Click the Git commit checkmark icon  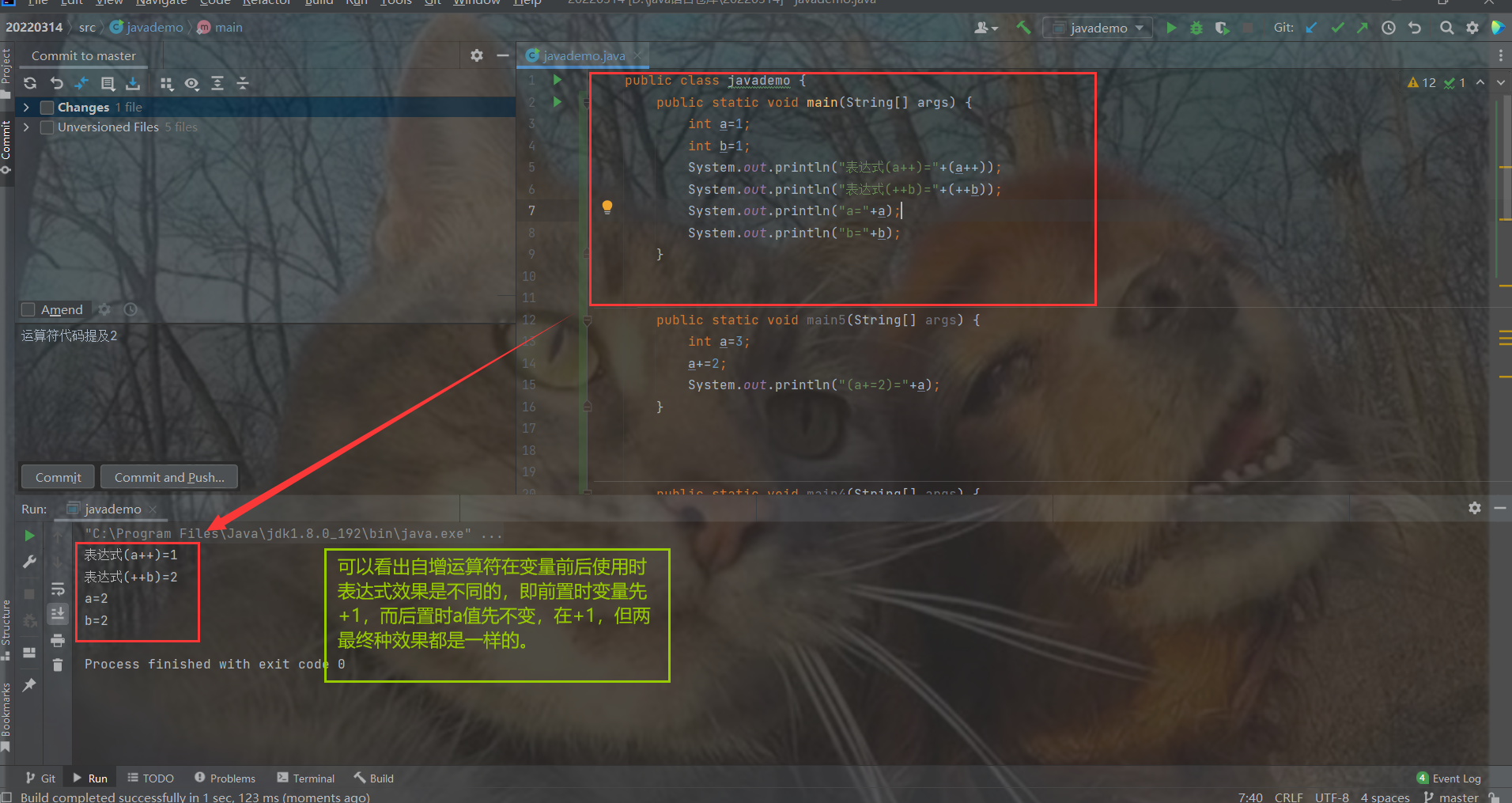pyautogui.click(x=1337, y=28)
